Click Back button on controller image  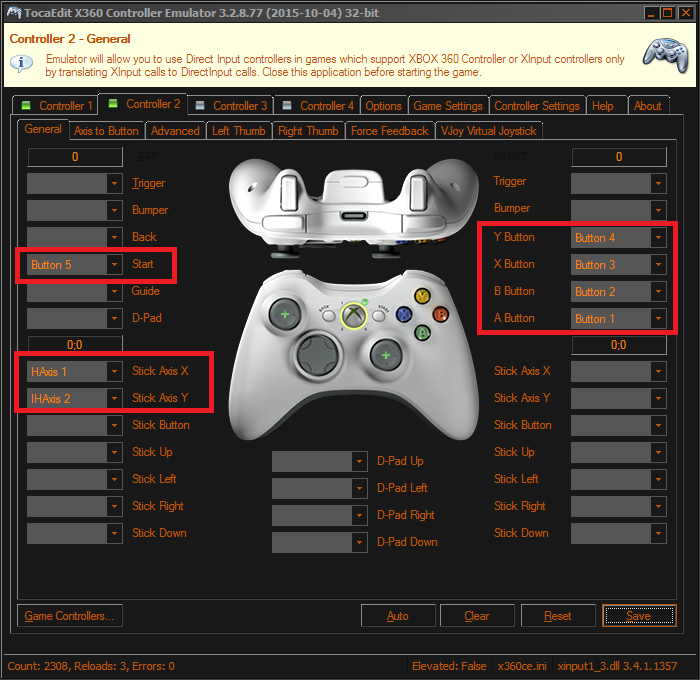(x=329, y=316)
